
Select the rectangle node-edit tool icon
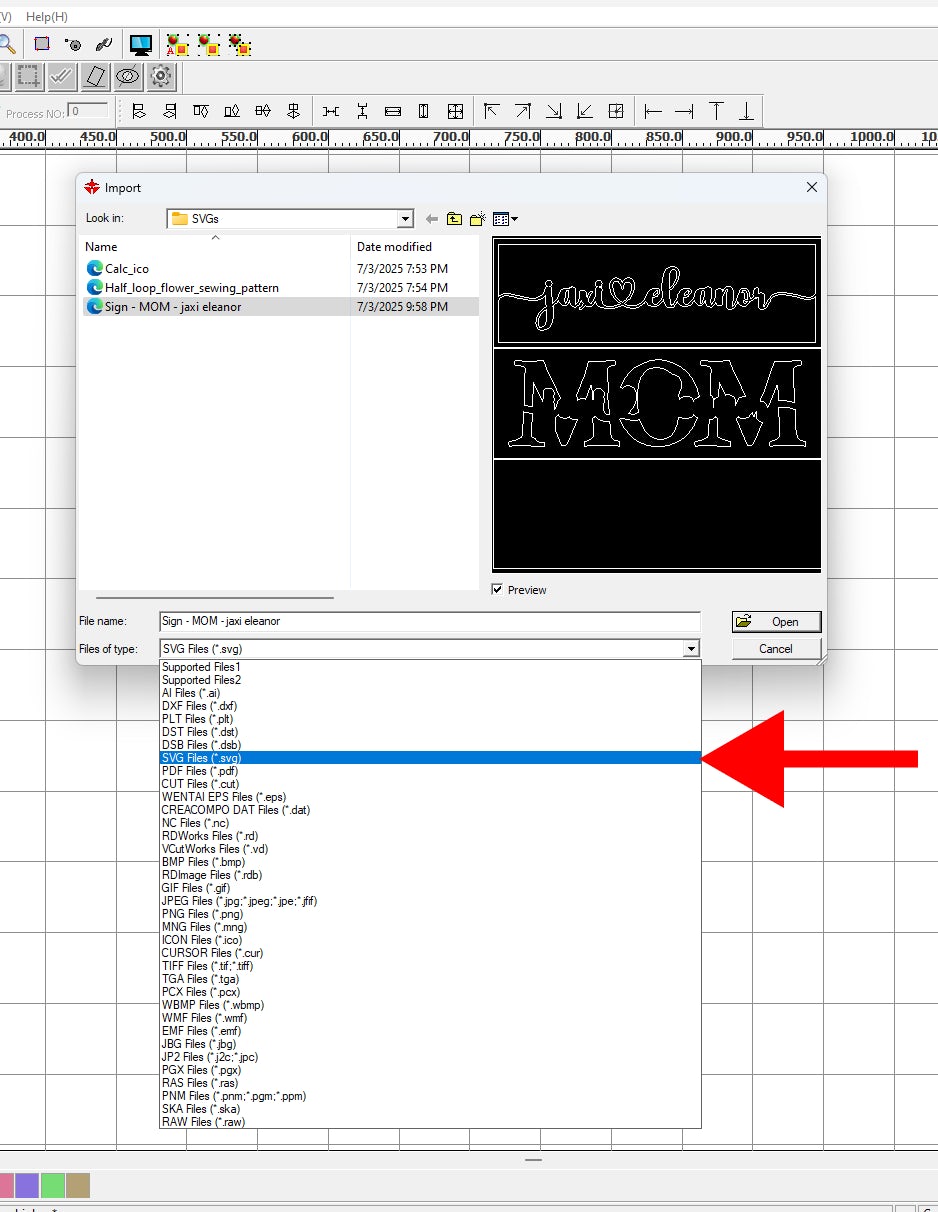pos(42,44)
